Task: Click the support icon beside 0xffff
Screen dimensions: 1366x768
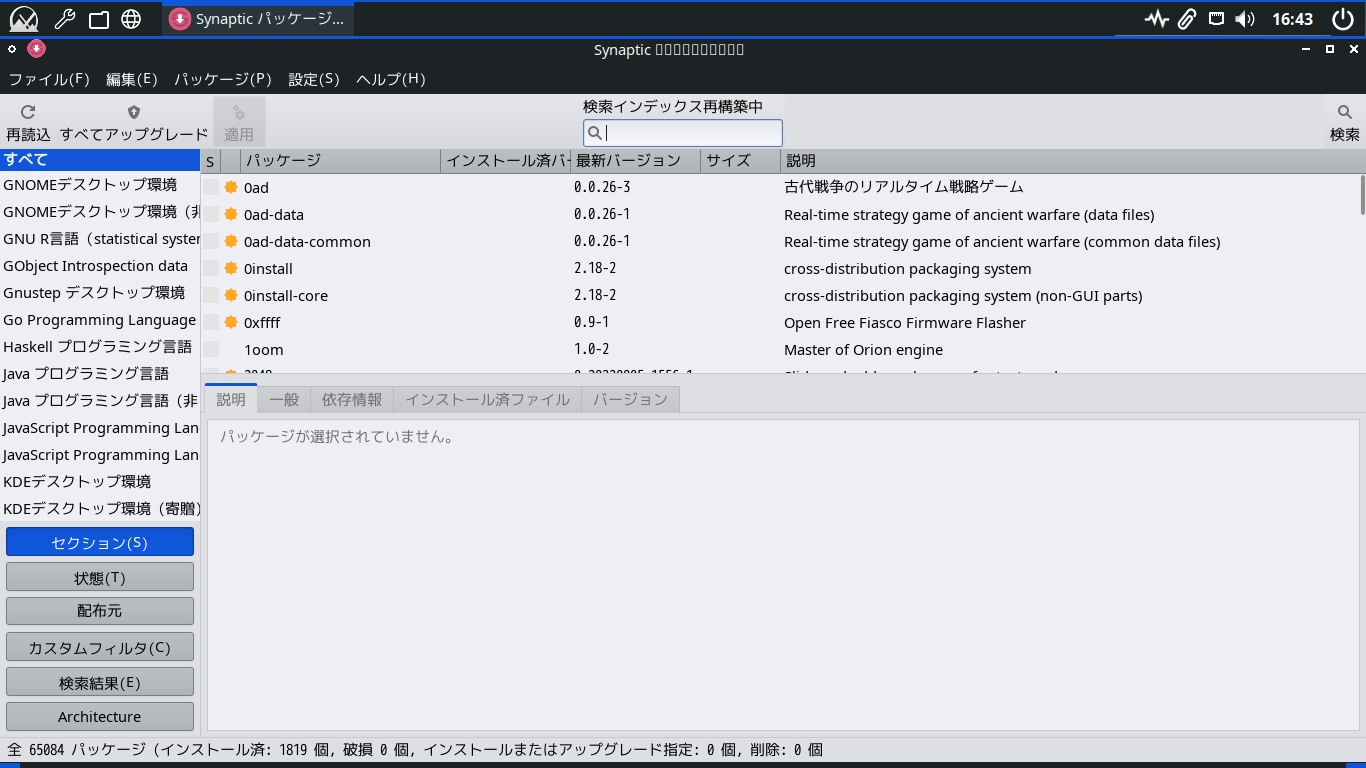Action: pos(231,322)
